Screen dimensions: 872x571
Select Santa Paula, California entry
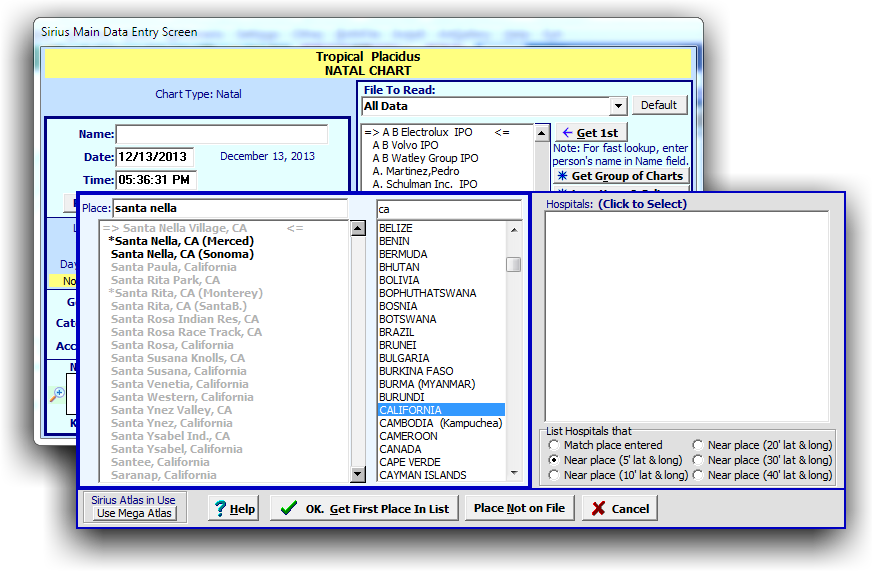pyautogui.click(x=174, y=267)
